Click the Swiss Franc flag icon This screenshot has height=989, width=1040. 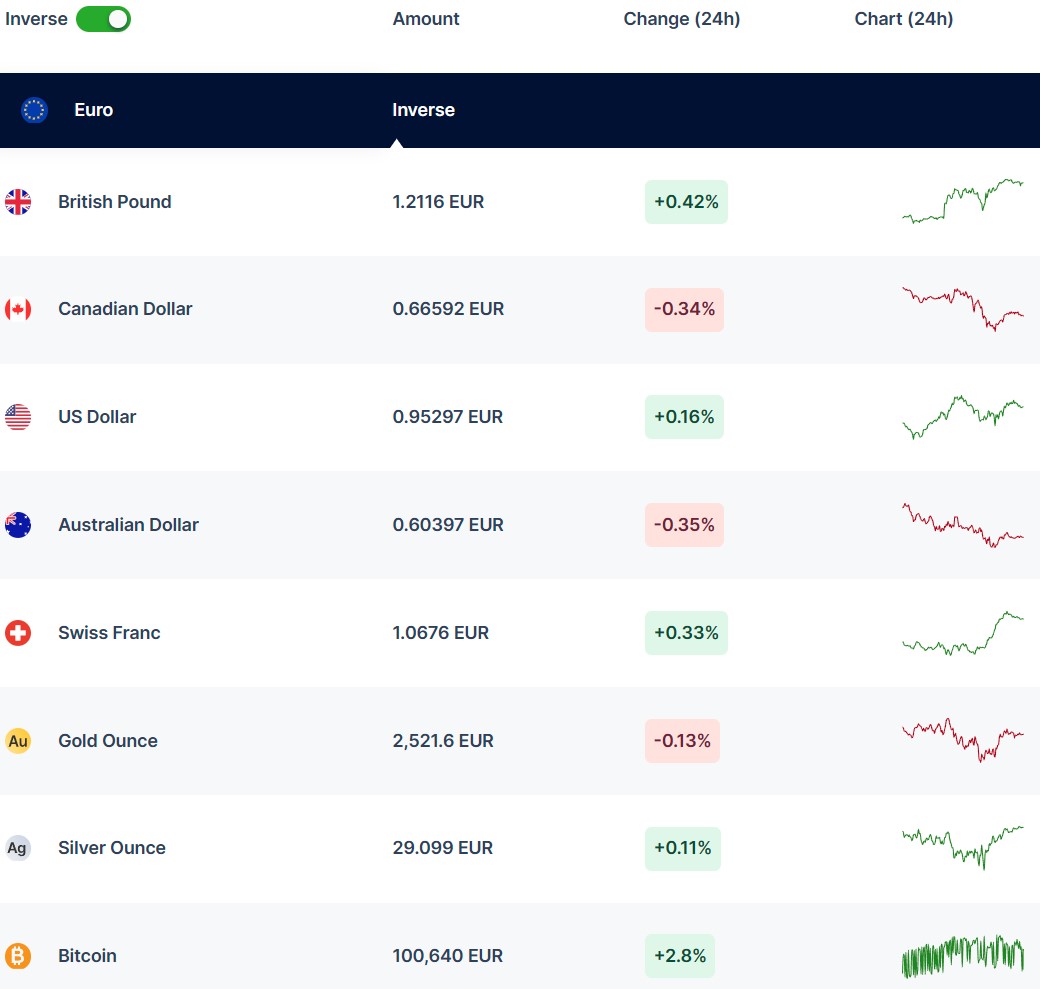pos(18,633)
